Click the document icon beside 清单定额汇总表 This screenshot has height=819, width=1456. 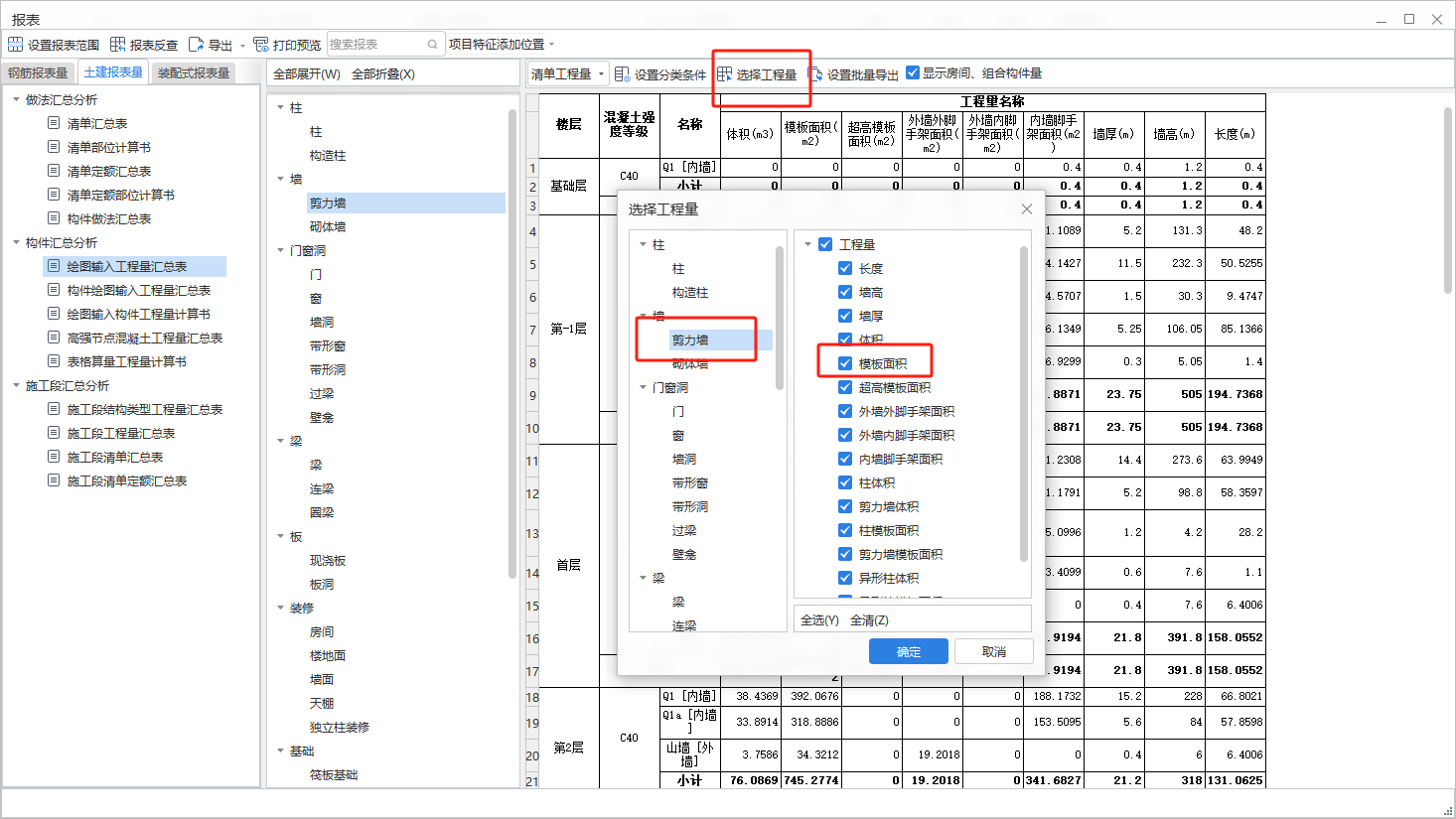54,171
